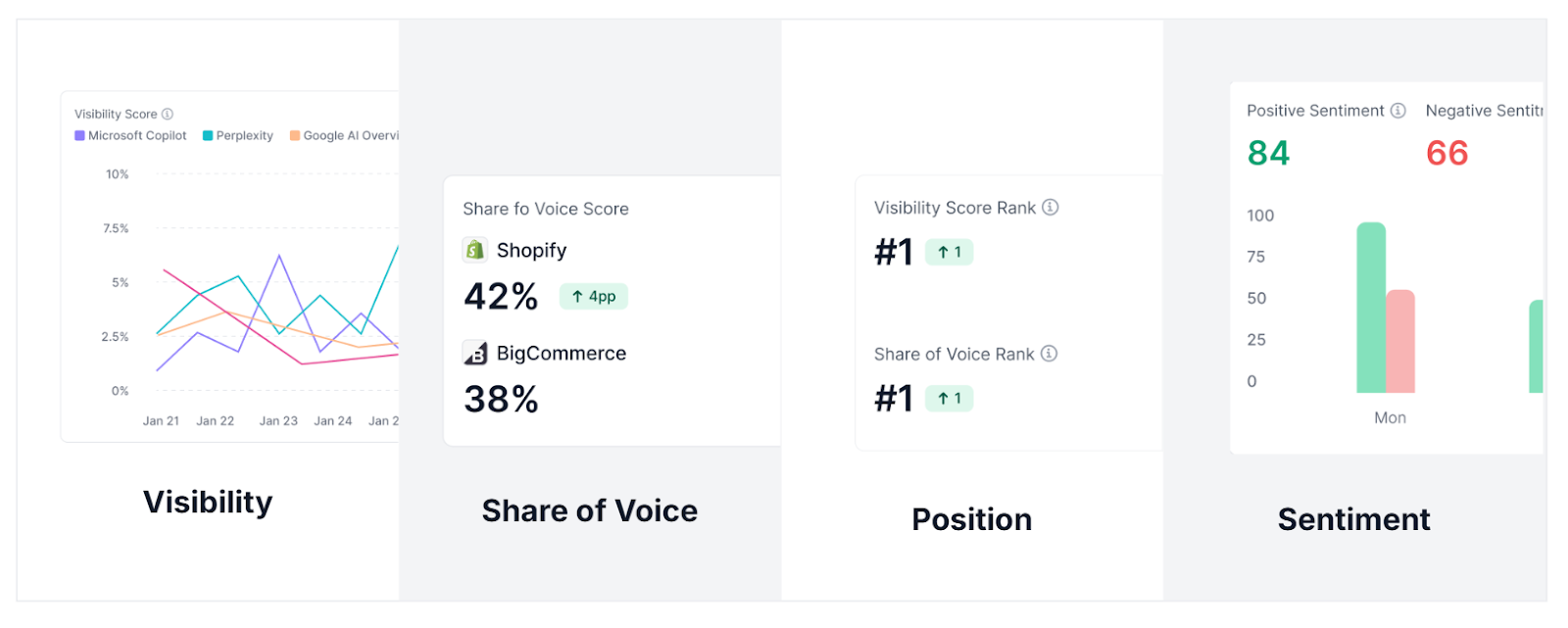Viewport: 1568px width, 628px height.
Task: Click the Visibility heading label
Action: [208, 502]
